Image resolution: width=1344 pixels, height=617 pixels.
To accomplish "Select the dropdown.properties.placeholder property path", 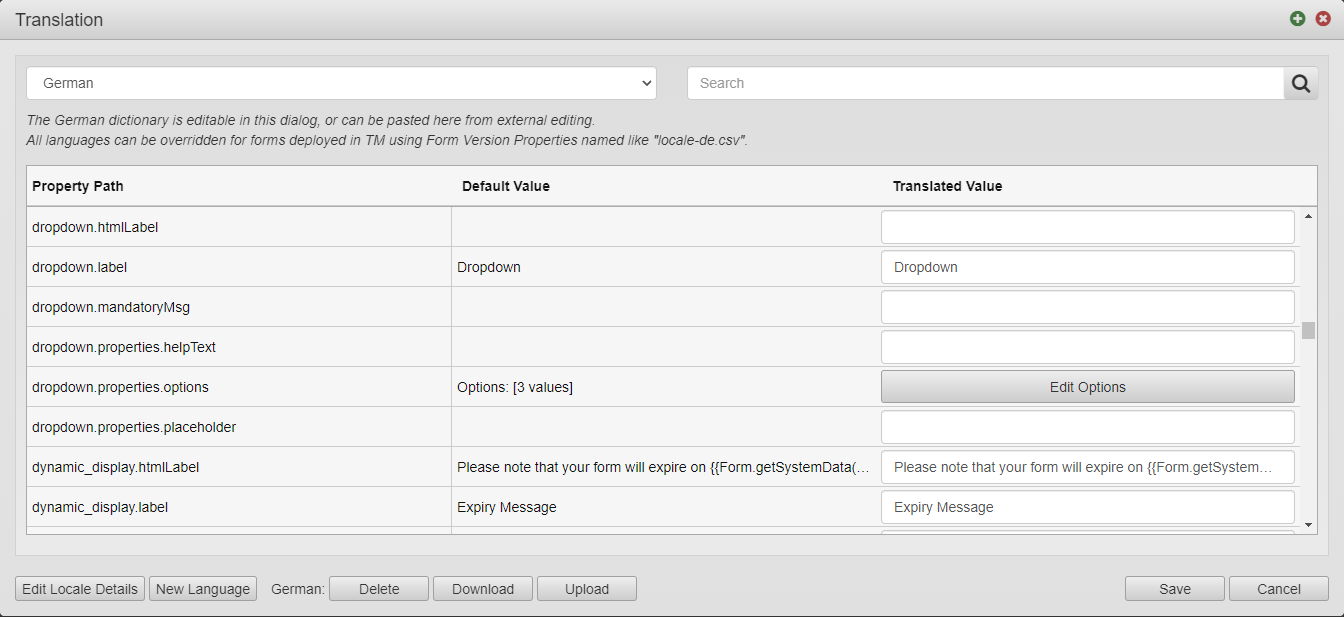I will coord(134,427).
